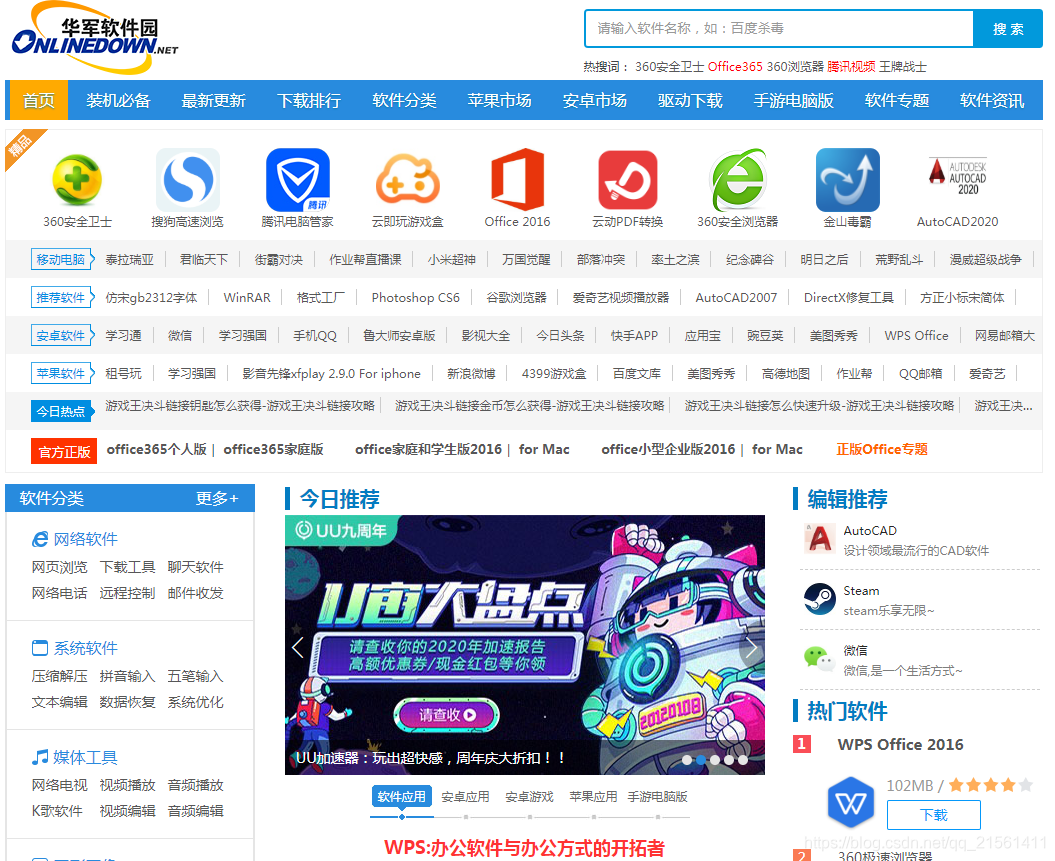Open the 搜狗高速浏览 icon
This screenshot has height=861, width=1055.
click(x=188, y=180)
